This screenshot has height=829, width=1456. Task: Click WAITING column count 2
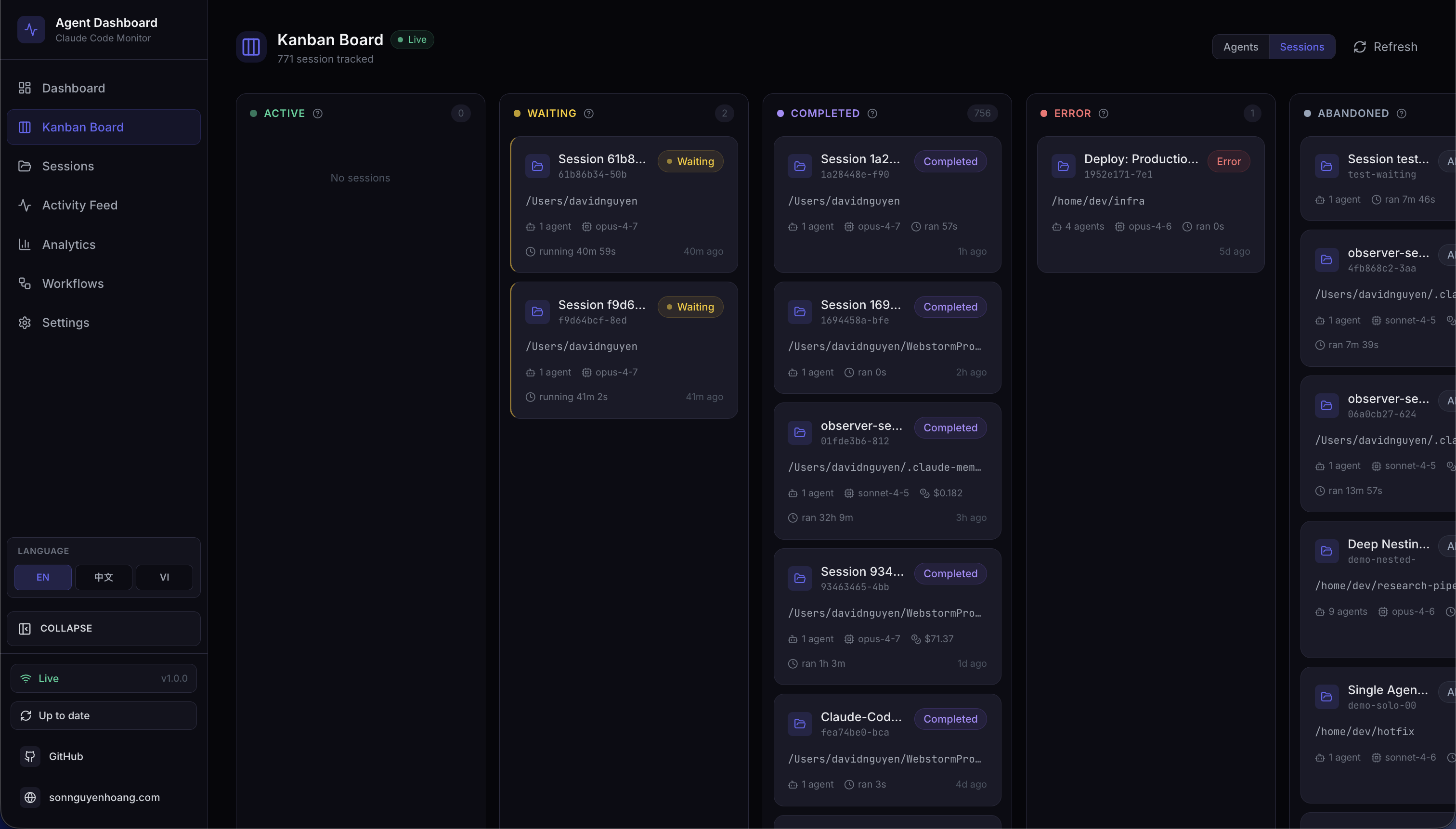click(x=724, y=113)
